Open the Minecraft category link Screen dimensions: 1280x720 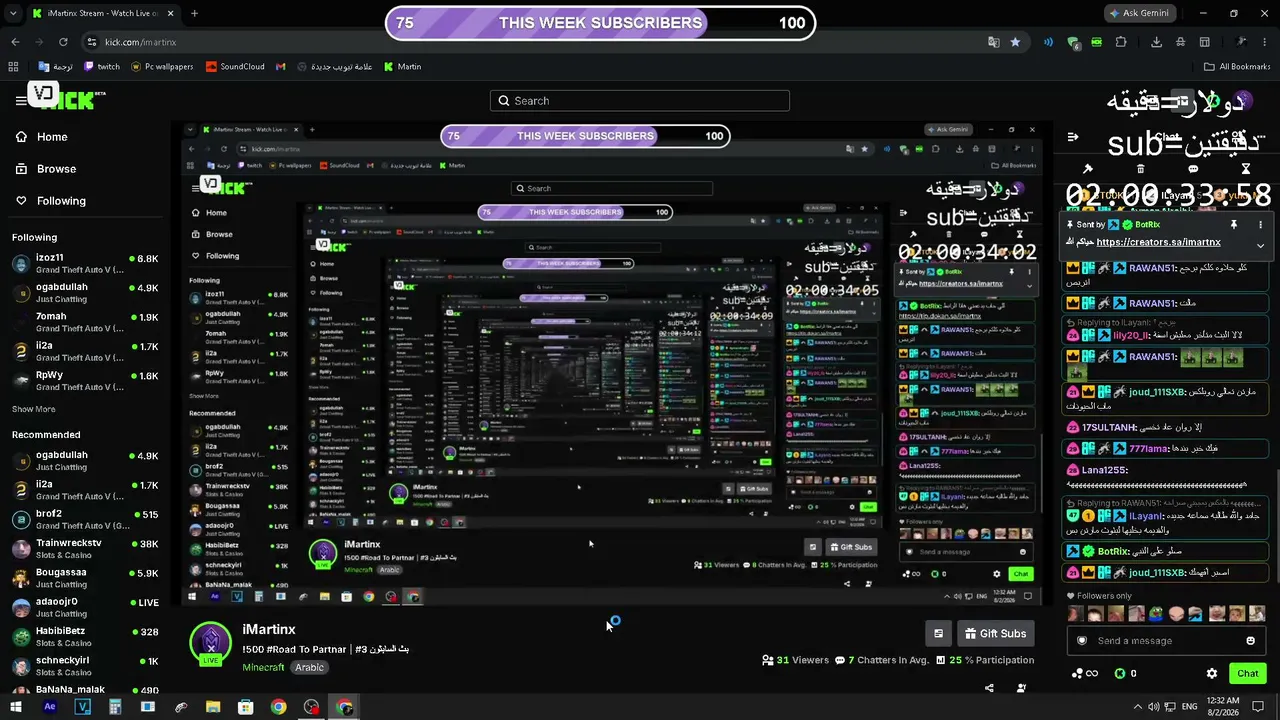pyautogui.click(x=263, y=668)
